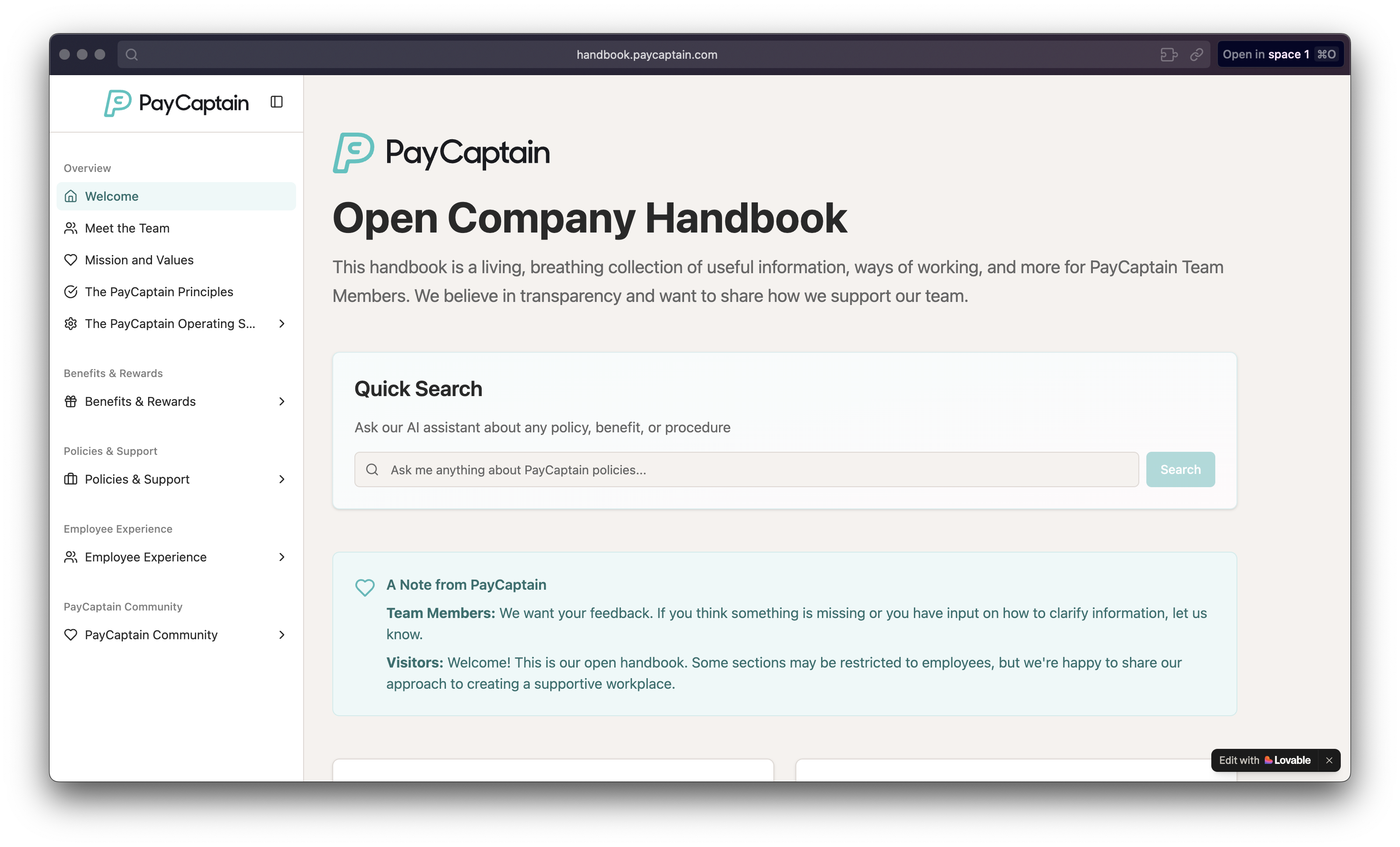Click the PayCaptain logo in sidebar
This screenshot has height=847, width=1400.
pos(176,103)
